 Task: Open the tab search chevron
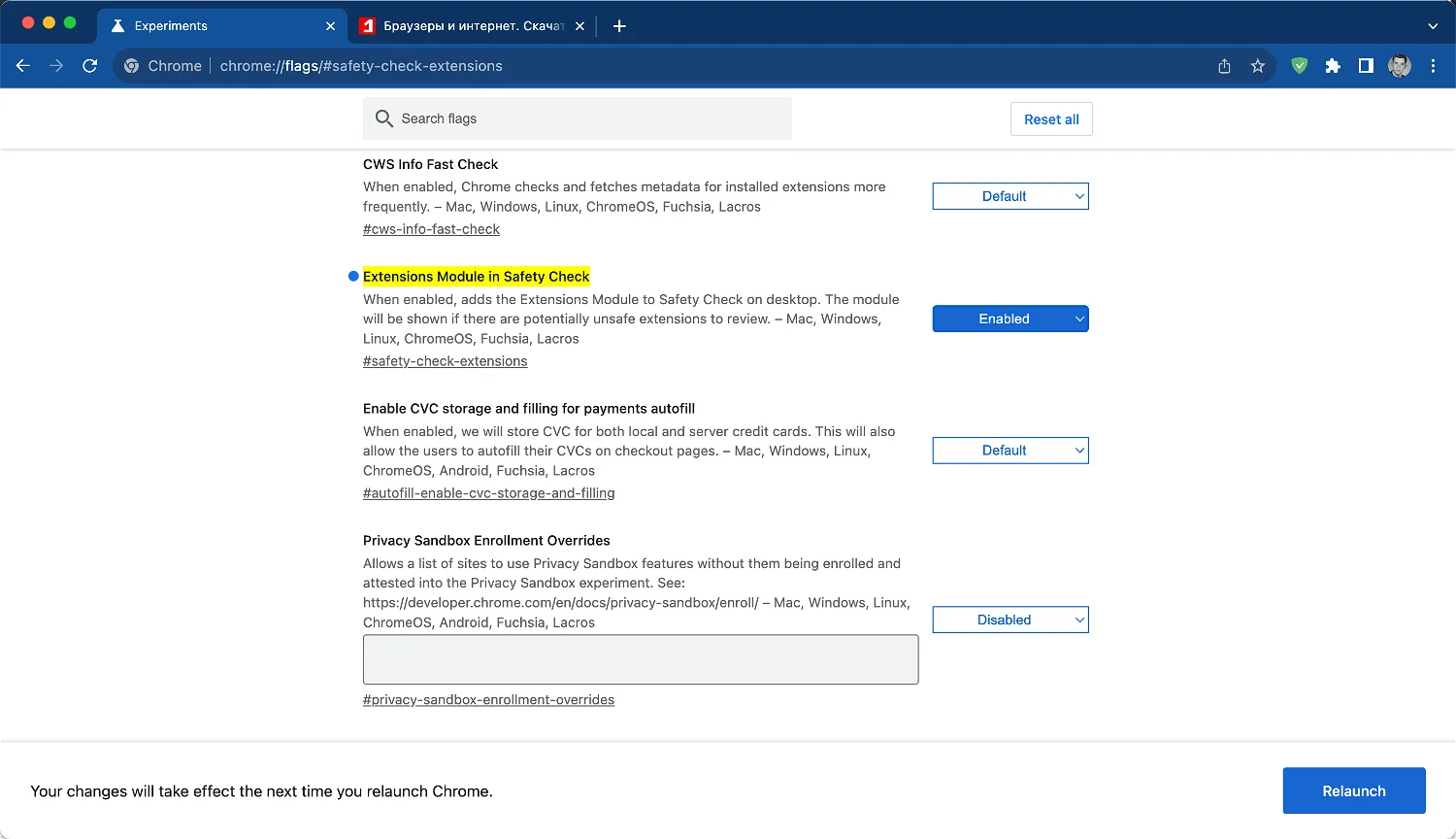tap(1433, 26)
